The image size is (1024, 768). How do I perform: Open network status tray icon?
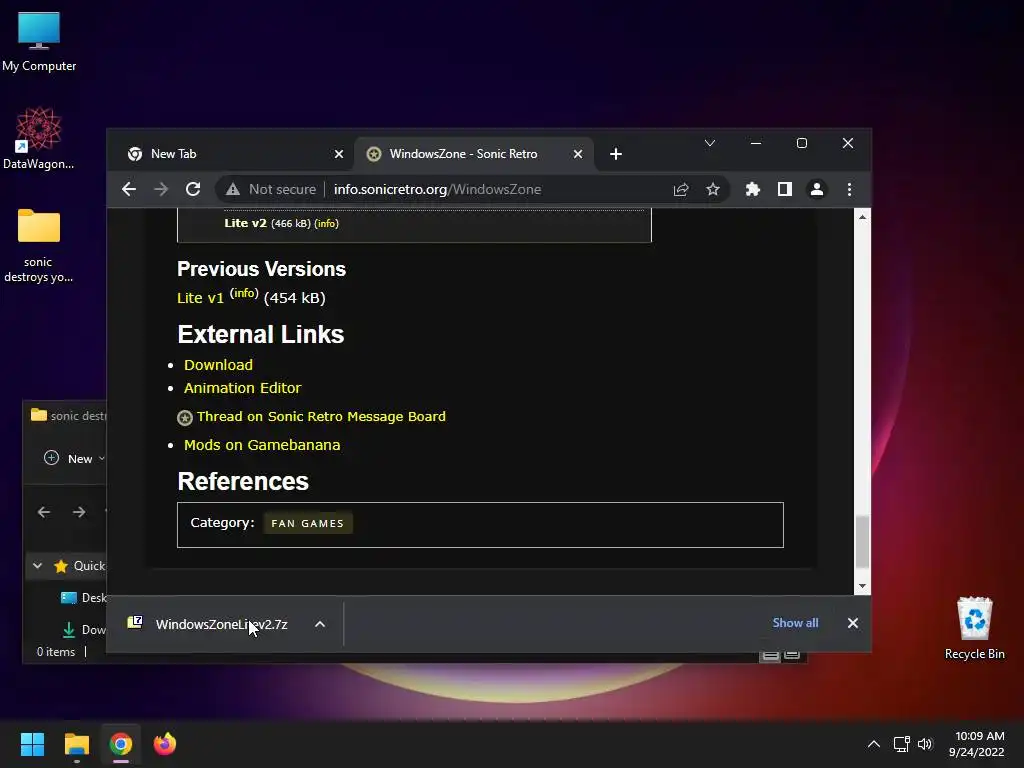point(901,744)
